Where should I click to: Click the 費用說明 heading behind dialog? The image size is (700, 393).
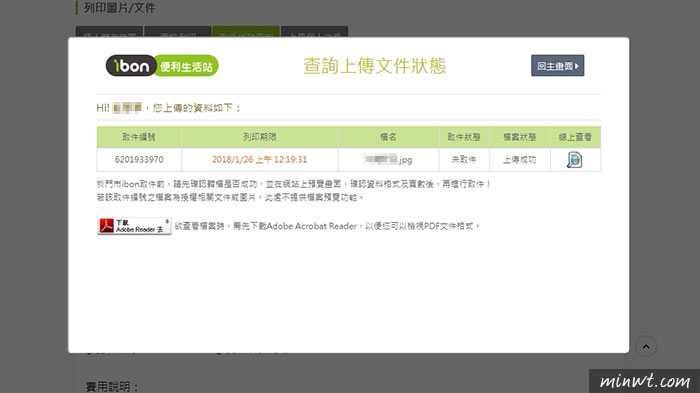112,386
